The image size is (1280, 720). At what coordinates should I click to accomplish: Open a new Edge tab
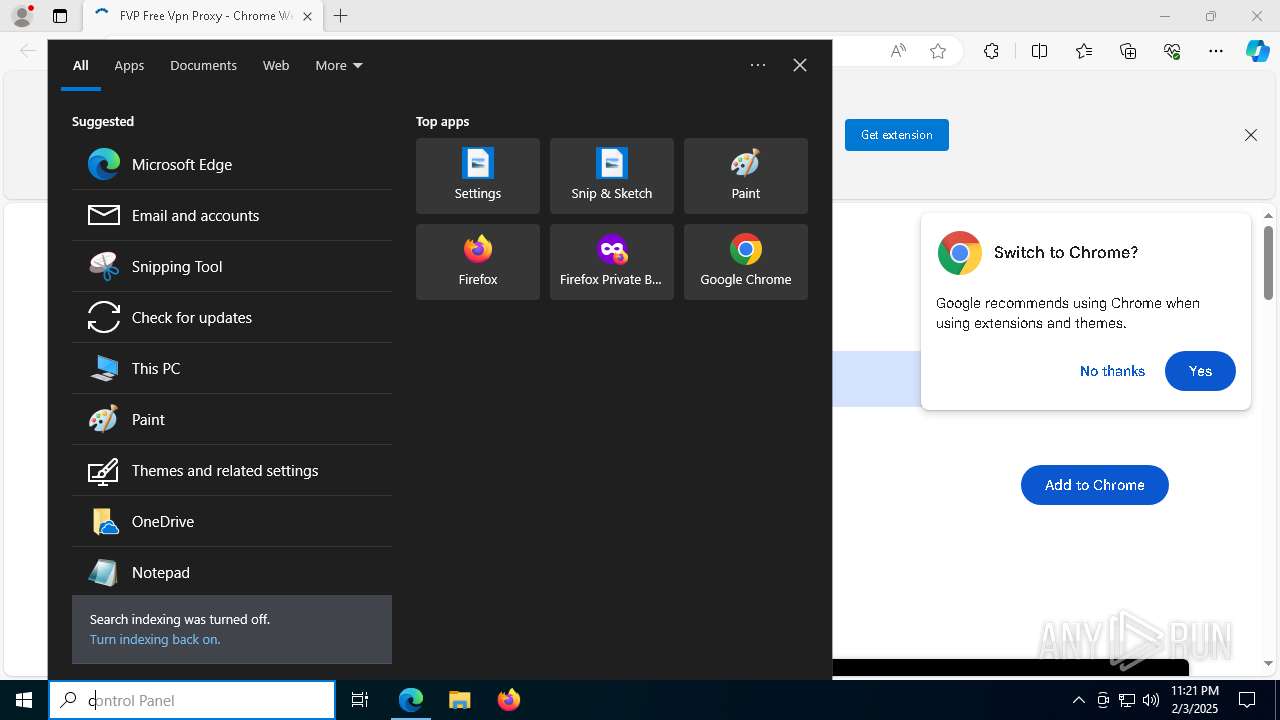340,16
